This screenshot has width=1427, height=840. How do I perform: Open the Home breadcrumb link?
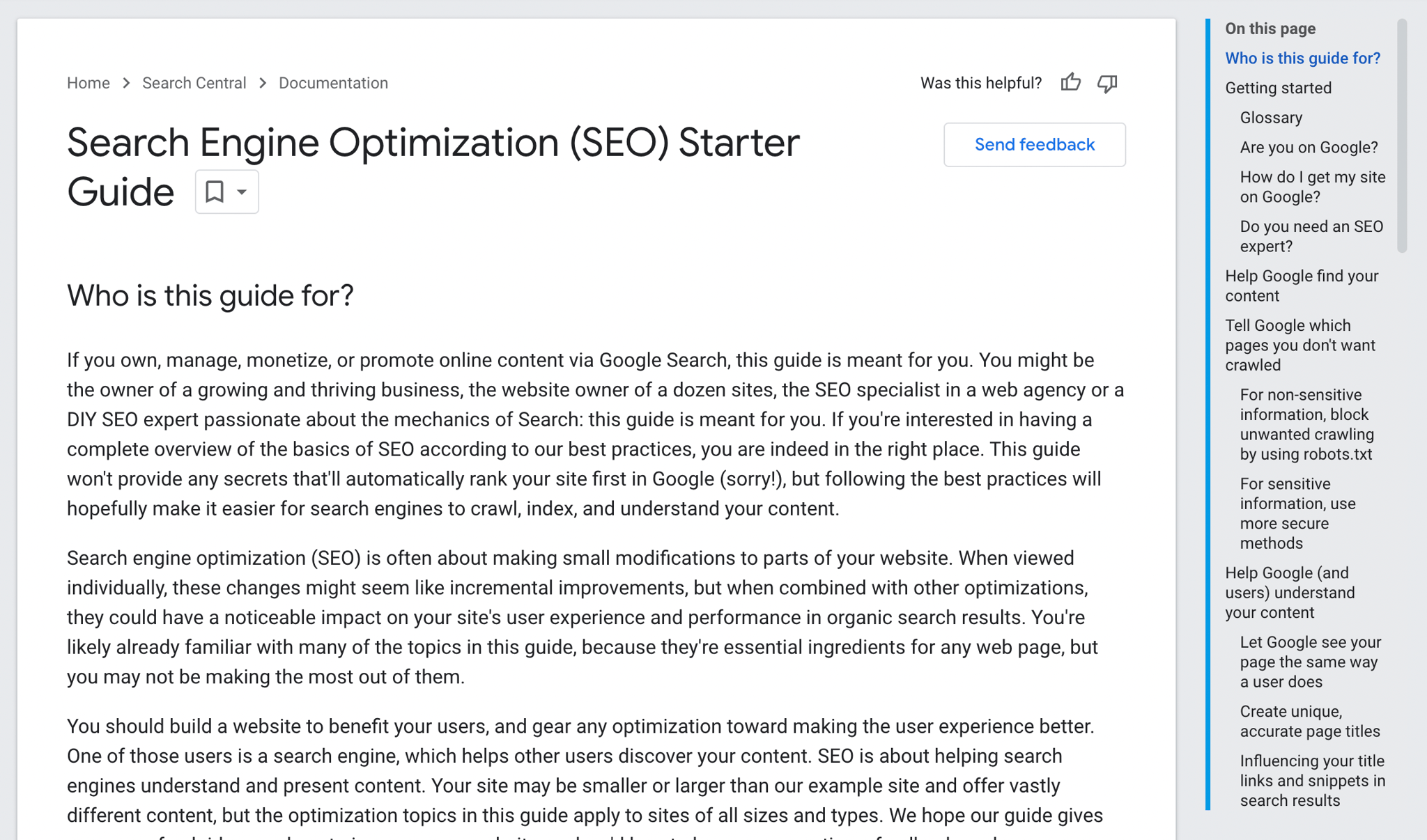pos(88,83)
